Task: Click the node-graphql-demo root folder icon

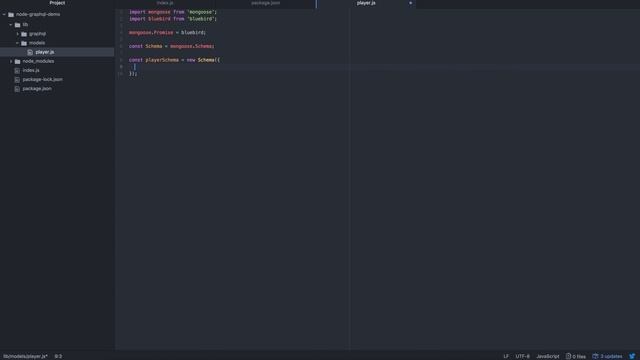Action: tap(11, 15)
